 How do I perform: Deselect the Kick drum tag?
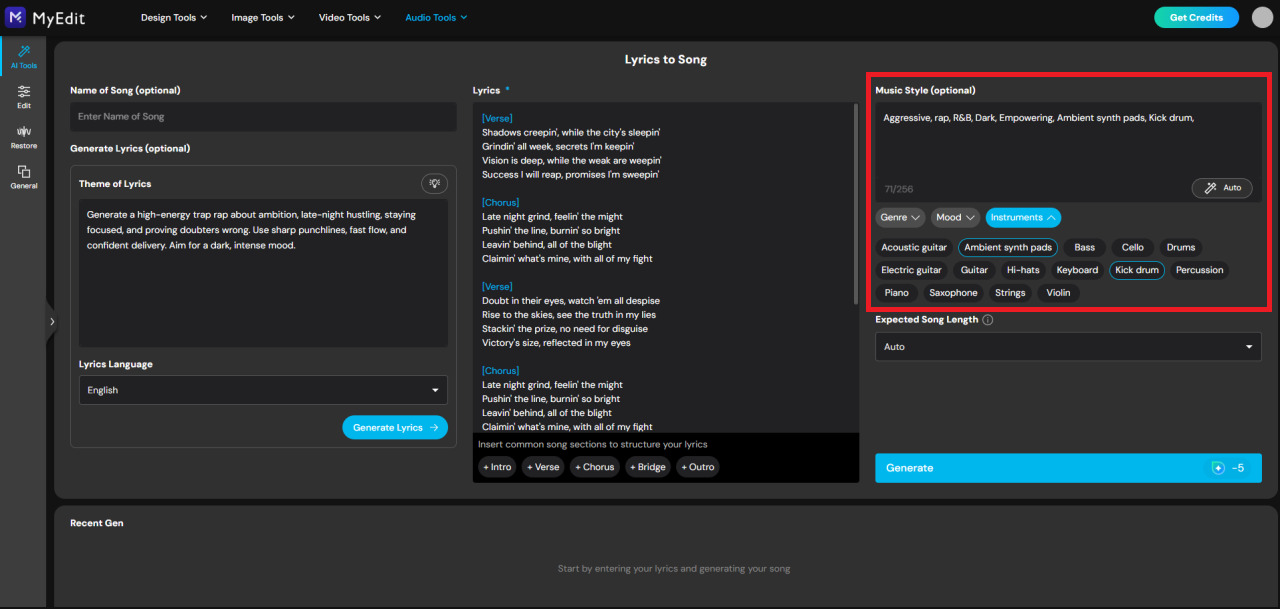[x=1137, y=270]
